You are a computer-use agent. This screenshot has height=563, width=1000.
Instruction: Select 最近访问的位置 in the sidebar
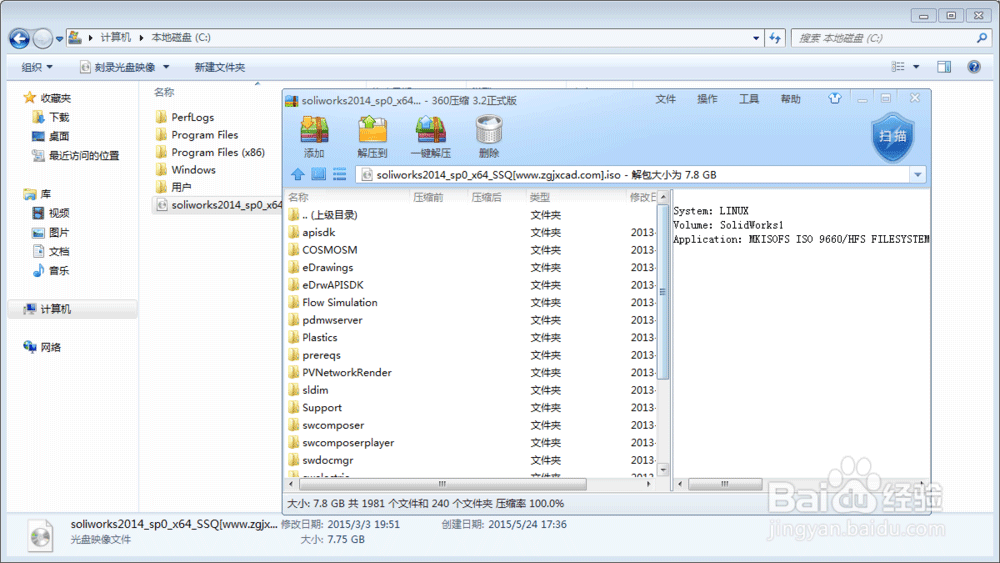(75, 156)
